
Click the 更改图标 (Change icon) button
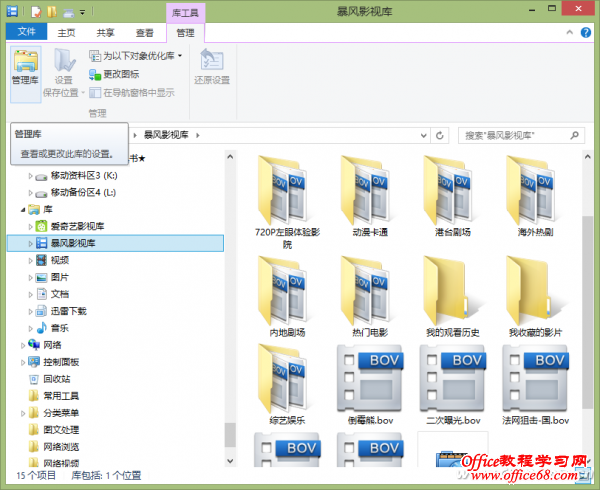(114, 74)
